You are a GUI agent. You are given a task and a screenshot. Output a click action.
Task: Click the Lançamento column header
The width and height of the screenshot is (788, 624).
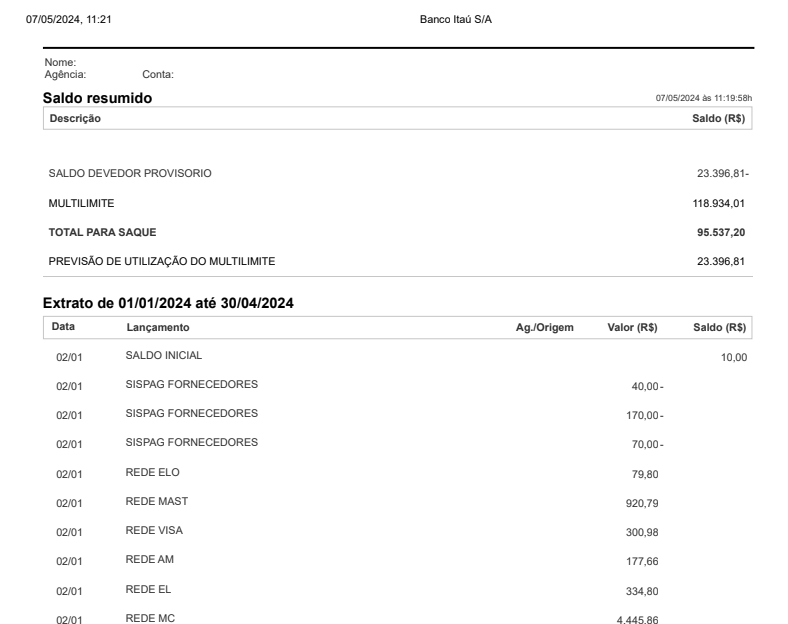[158, 328]
